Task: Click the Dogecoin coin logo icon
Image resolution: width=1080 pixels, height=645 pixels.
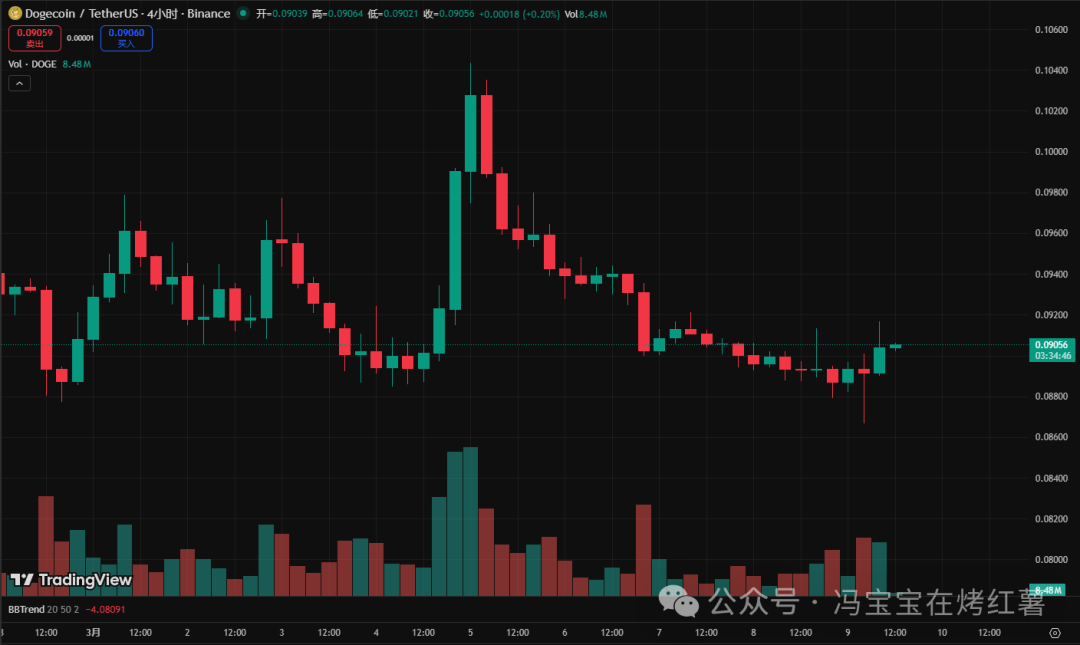Action: tap(14, 14)
